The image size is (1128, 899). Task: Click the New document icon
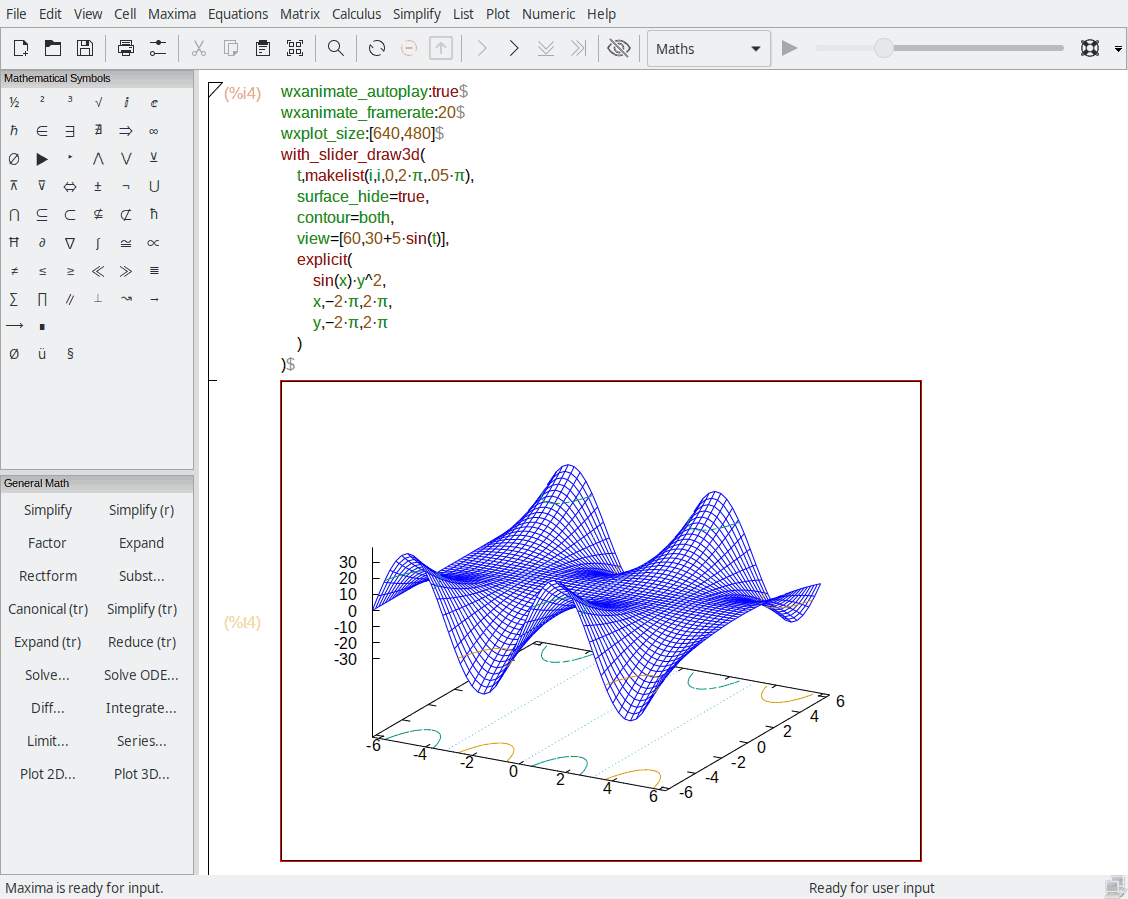tap(21, 48)
